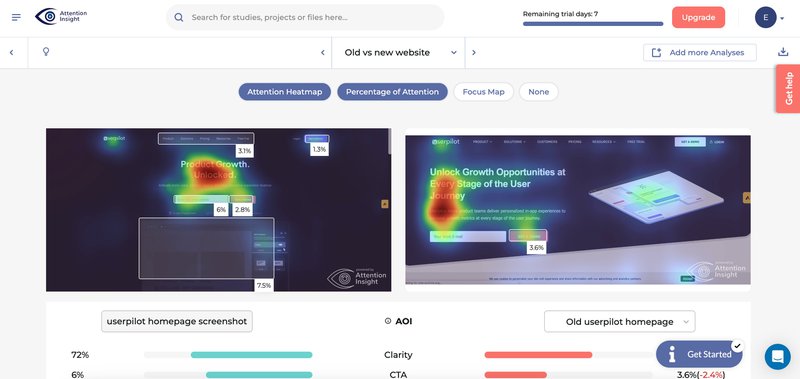Click the search magnifier icon
The height and width of the screenshot is (379, 800).
coord(179,17)
